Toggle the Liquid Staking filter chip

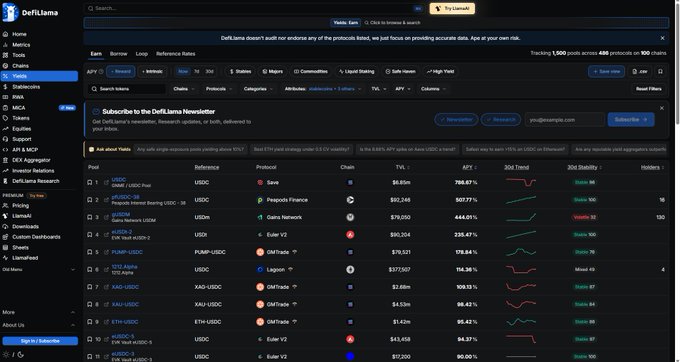click(356, 72)
